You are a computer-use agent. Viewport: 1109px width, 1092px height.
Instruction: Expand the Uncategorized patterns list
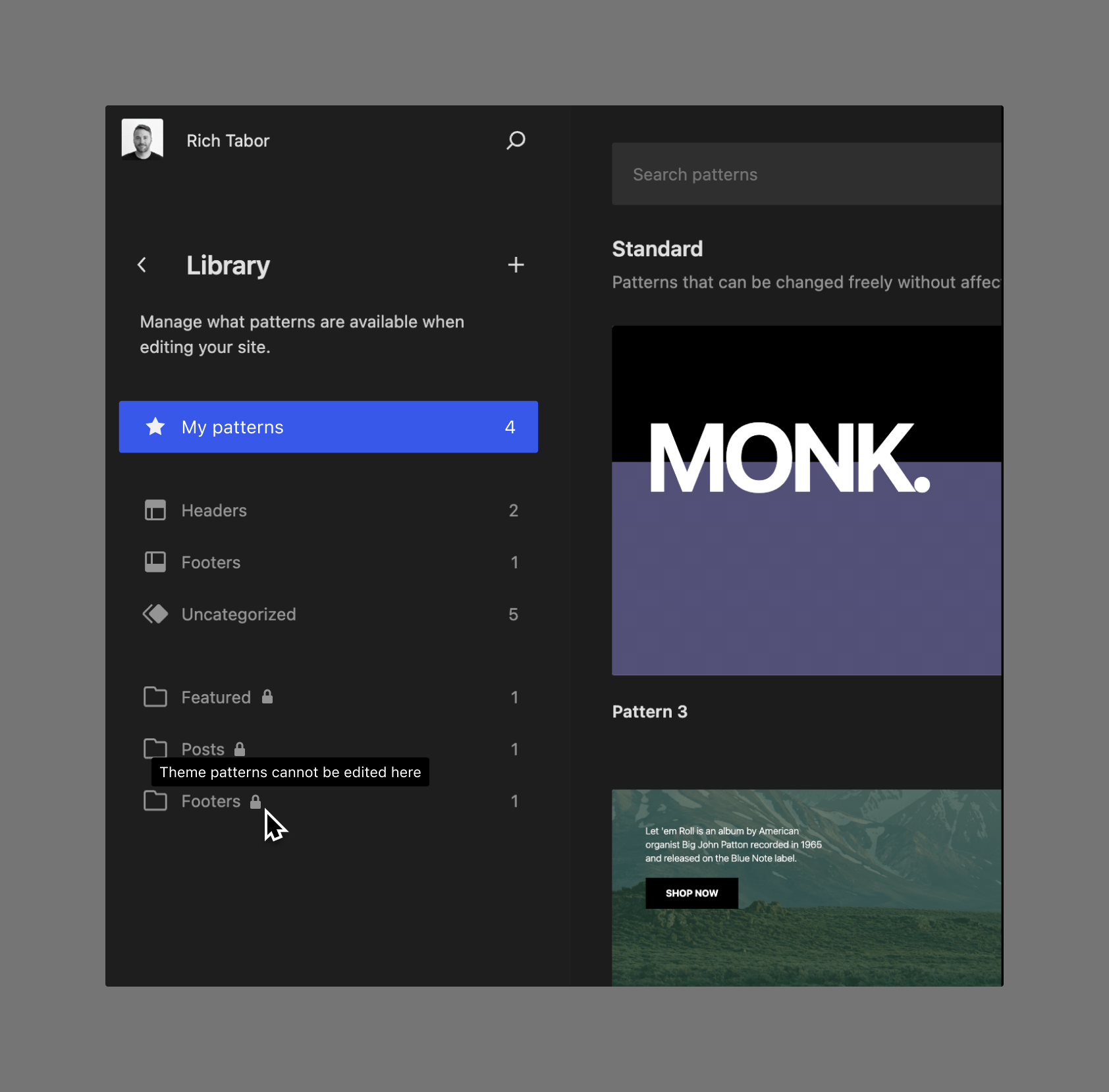[x=238, y=614]
